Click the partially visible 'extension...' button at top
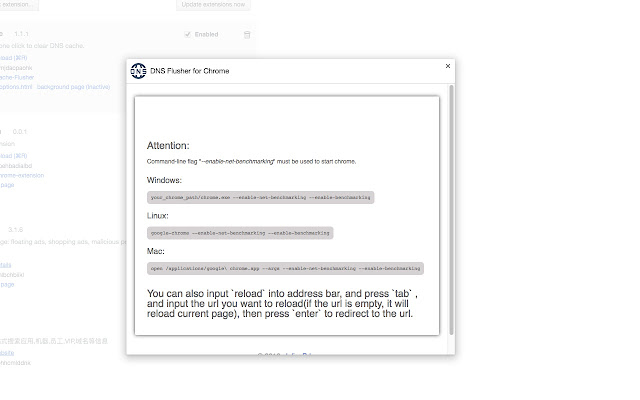Screen dimensions: 640x400 pyautogui.click(x=19, y=5)
